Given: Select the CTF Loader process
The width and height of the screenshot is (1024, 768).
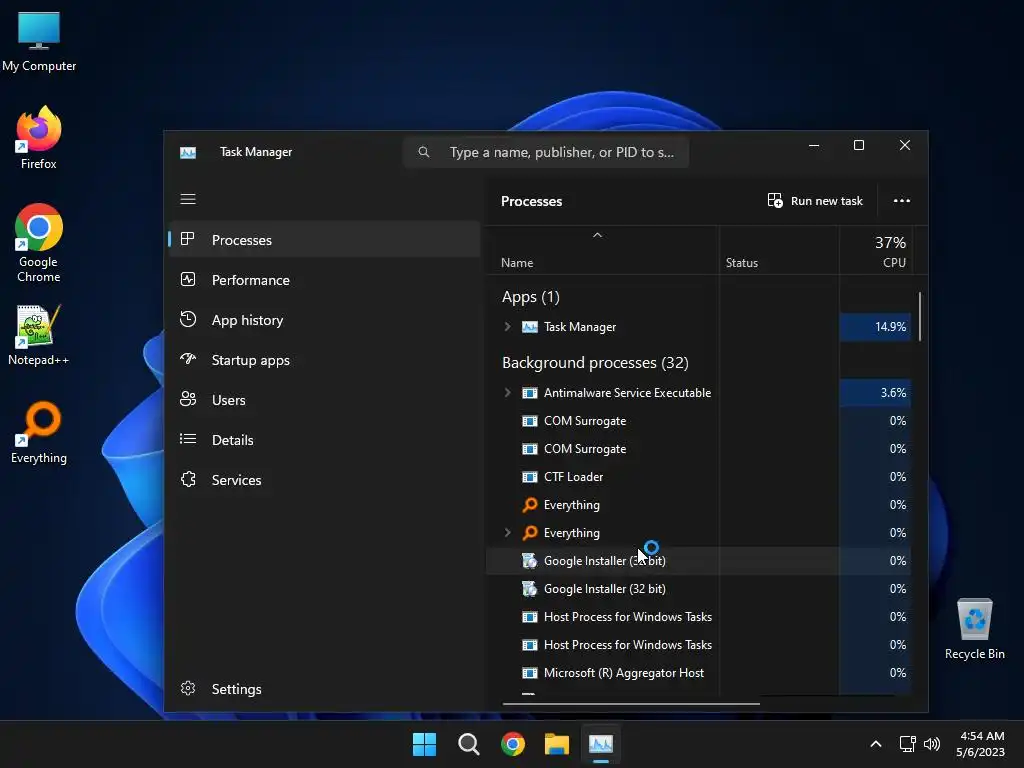Looking at the screenshot, I should click(699, 477).
